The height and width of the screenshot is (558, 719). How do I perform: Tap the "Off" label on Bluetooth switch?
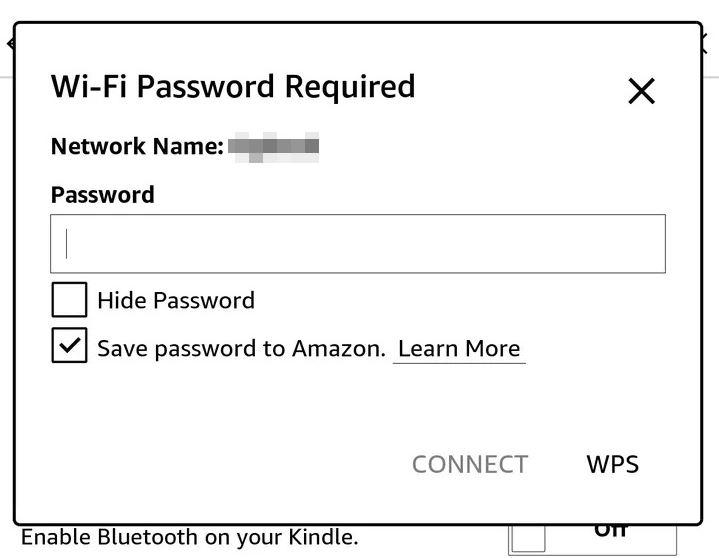point(611,531)
